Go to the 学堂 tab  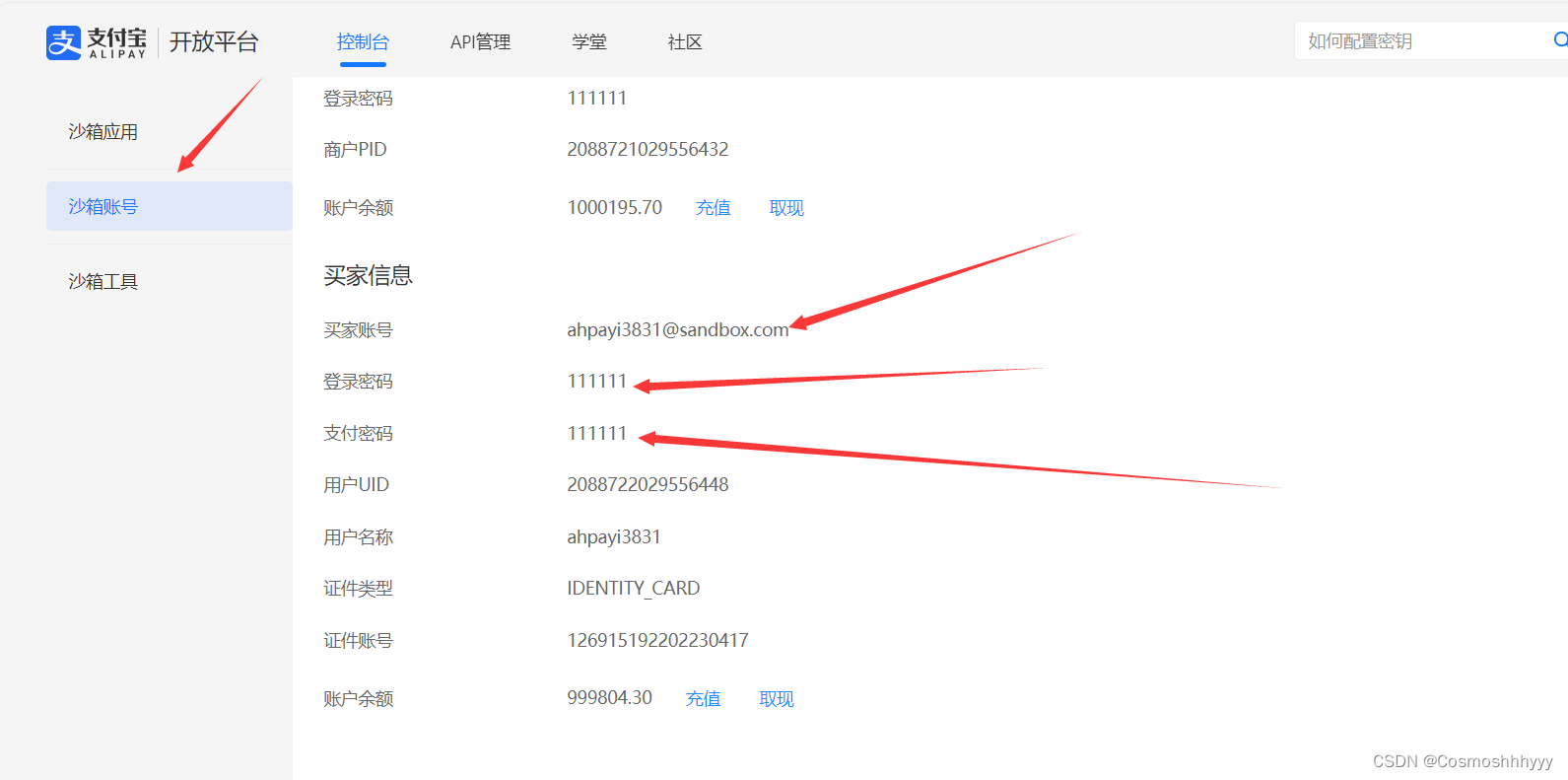[589, 42]
